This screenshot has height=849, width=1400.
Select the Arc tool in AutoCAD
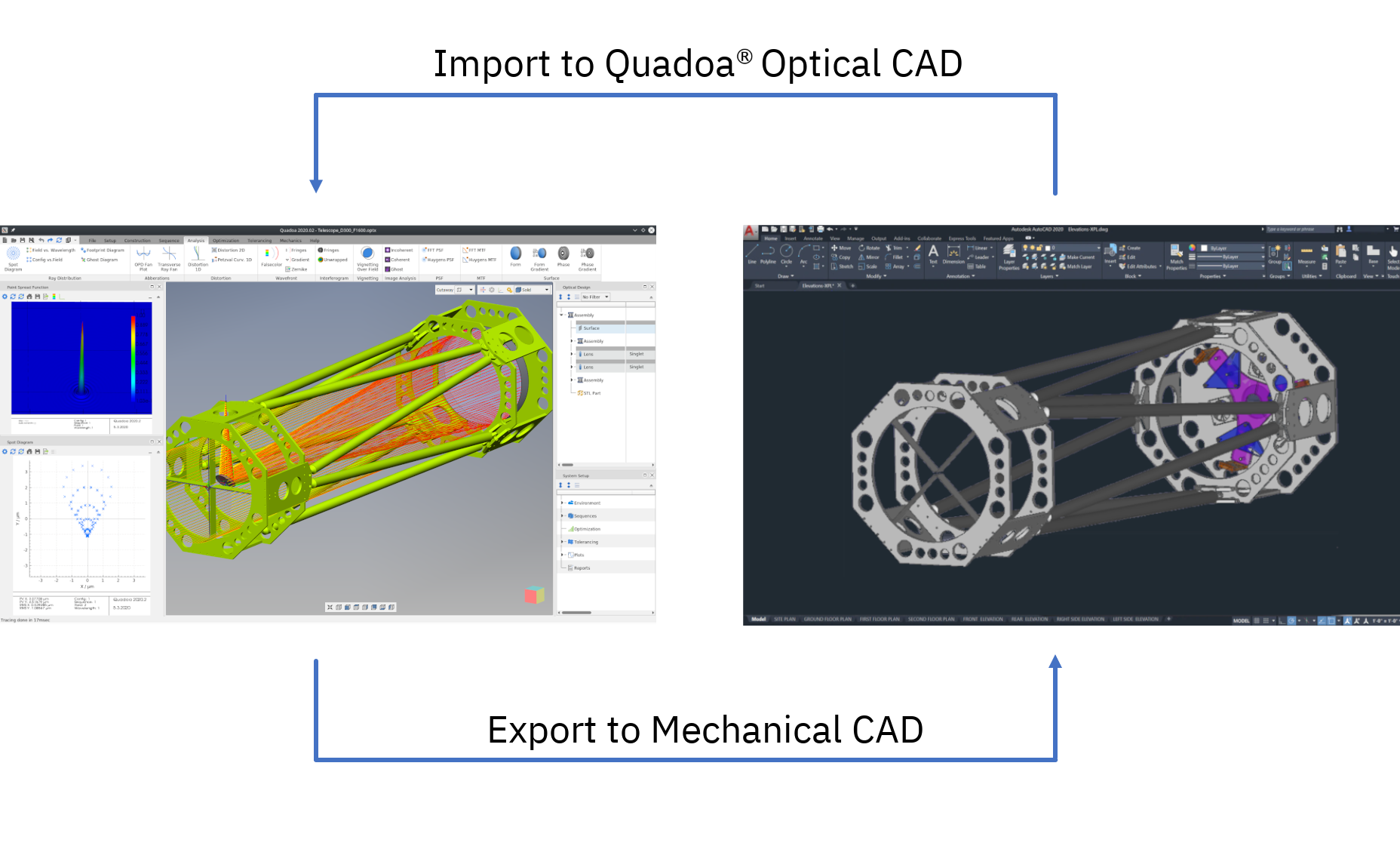point(803,254)
